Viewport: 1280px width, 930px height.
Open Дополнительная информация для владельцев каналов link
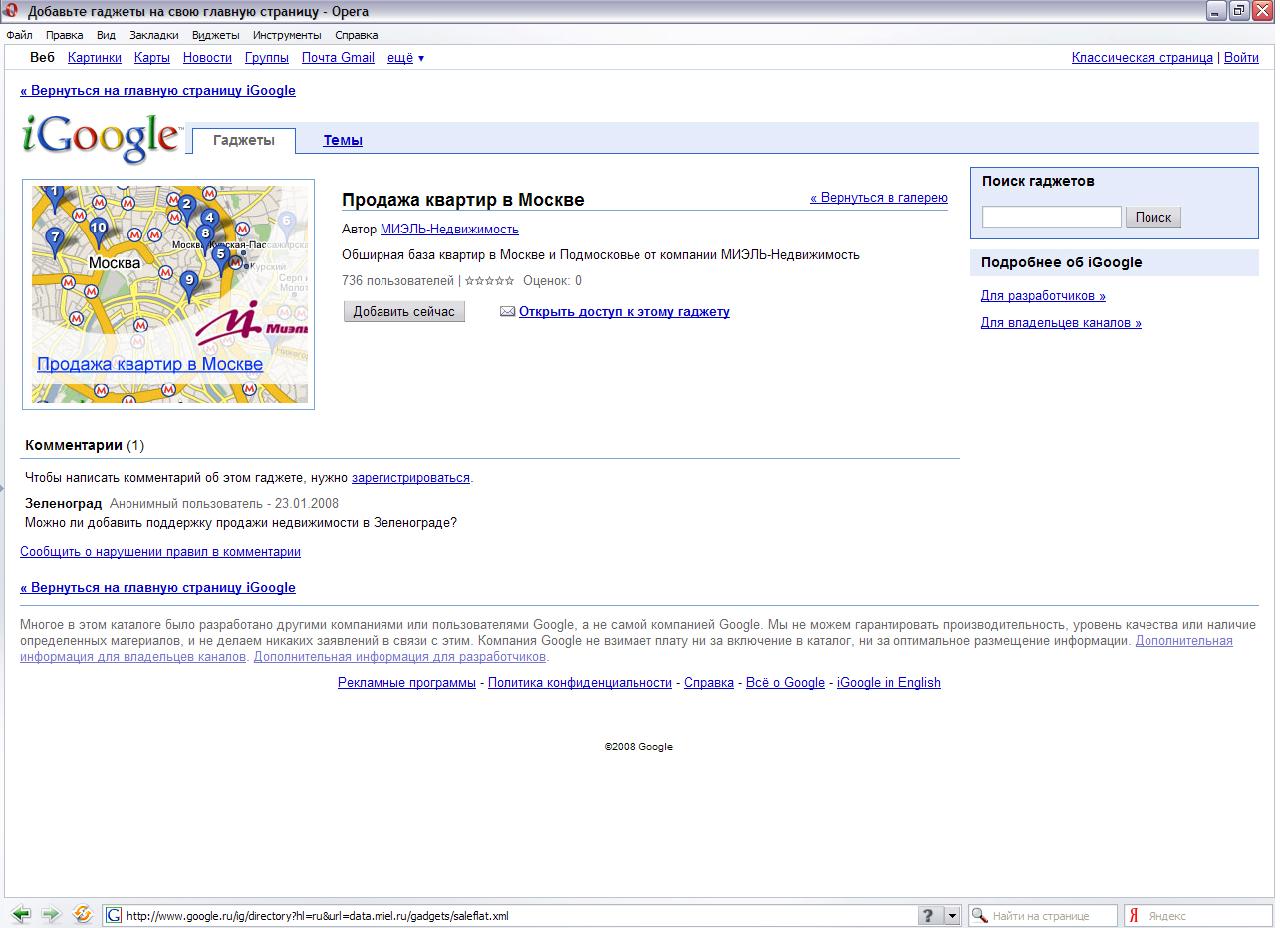point(1184,641)
